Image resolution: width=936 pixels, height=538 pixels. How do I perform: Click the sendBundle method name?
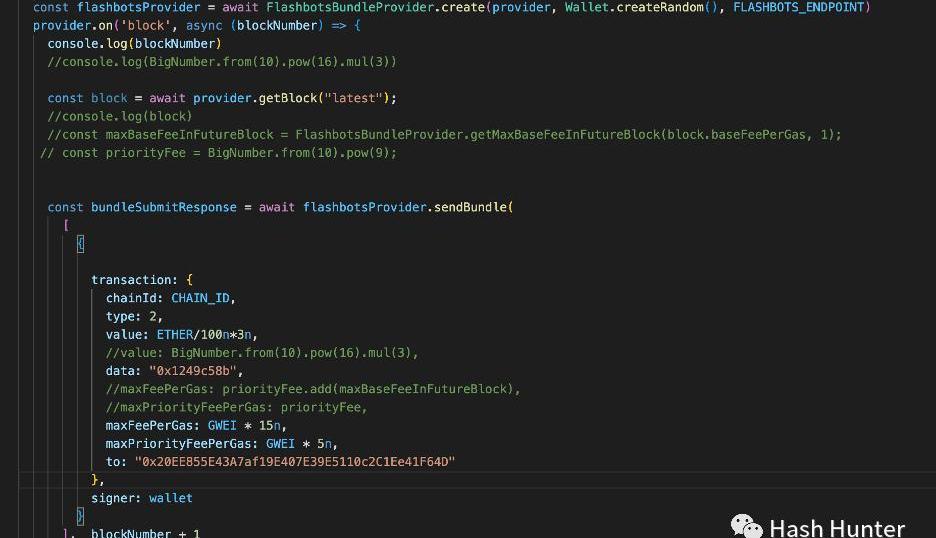[470, 207]
